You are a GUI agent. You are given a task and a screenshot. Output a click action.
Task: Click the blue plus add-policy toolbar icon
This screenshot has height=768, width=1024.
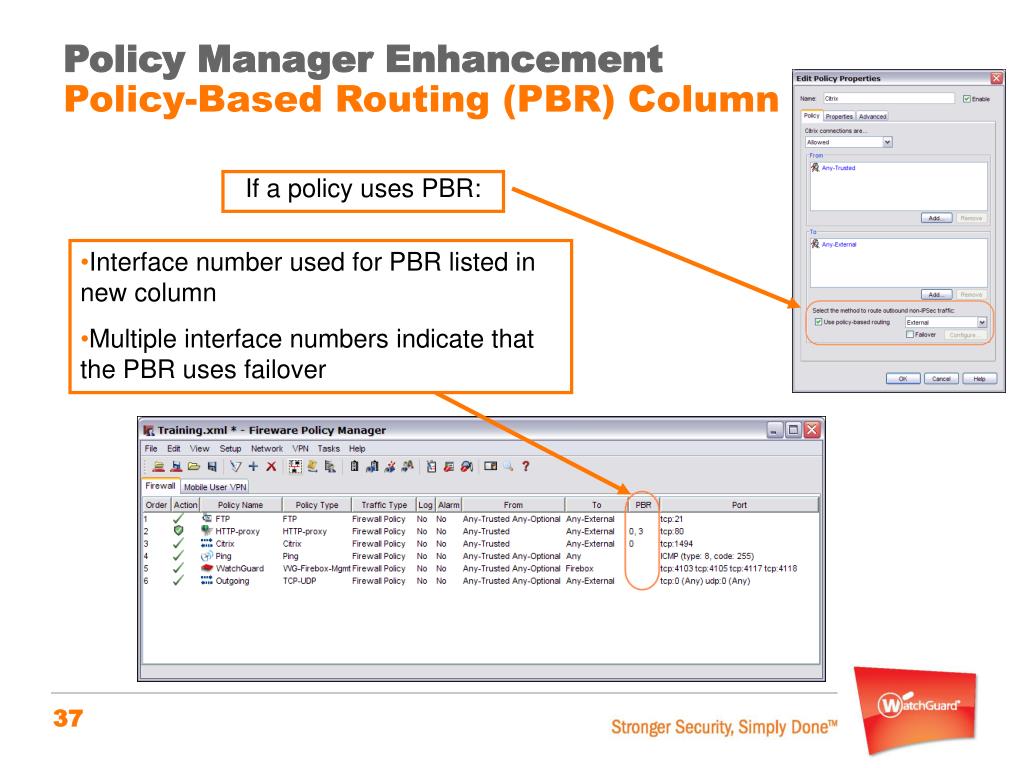253,466
